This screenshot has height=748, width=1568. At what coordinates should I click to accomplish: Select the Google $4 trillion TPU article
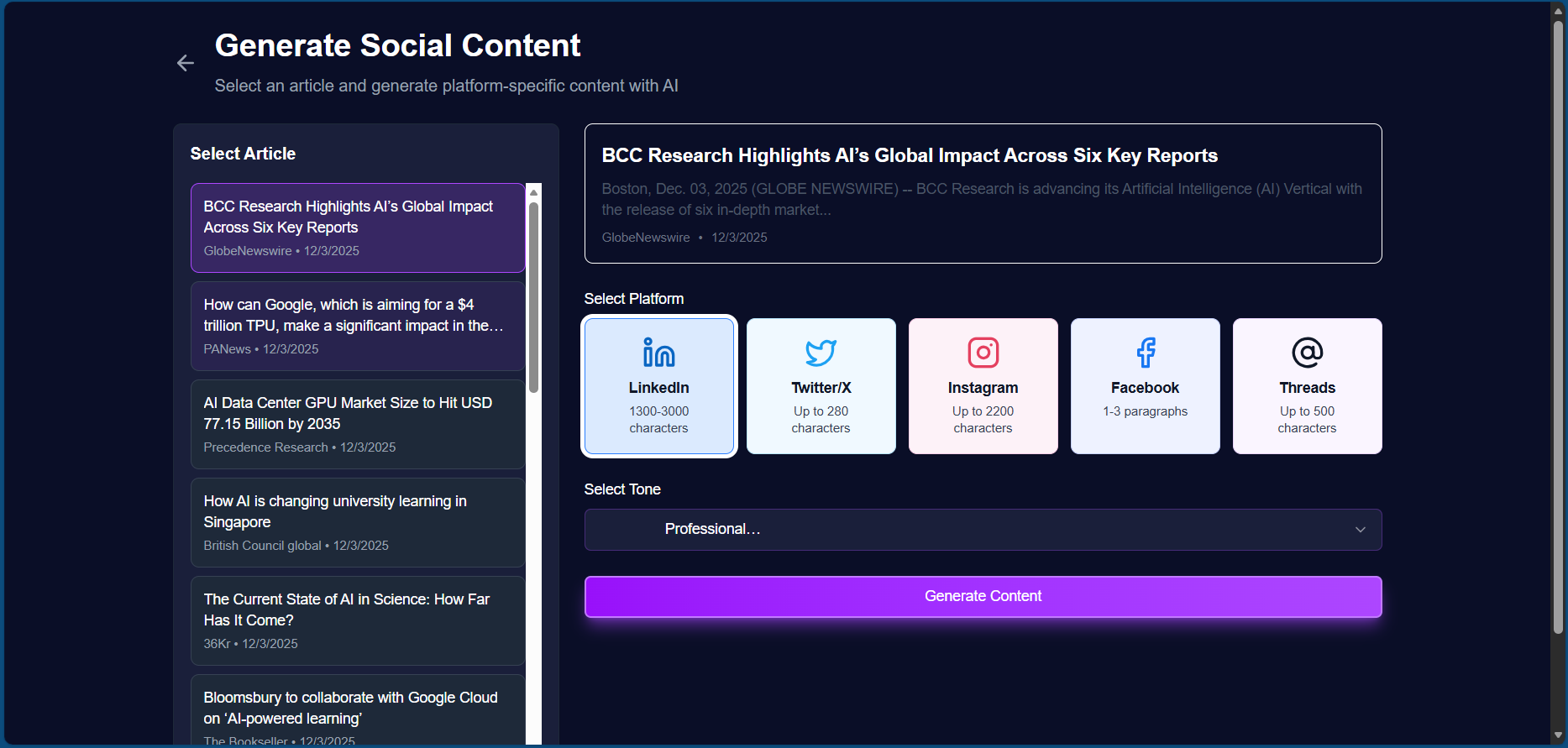tap(358, 326)
